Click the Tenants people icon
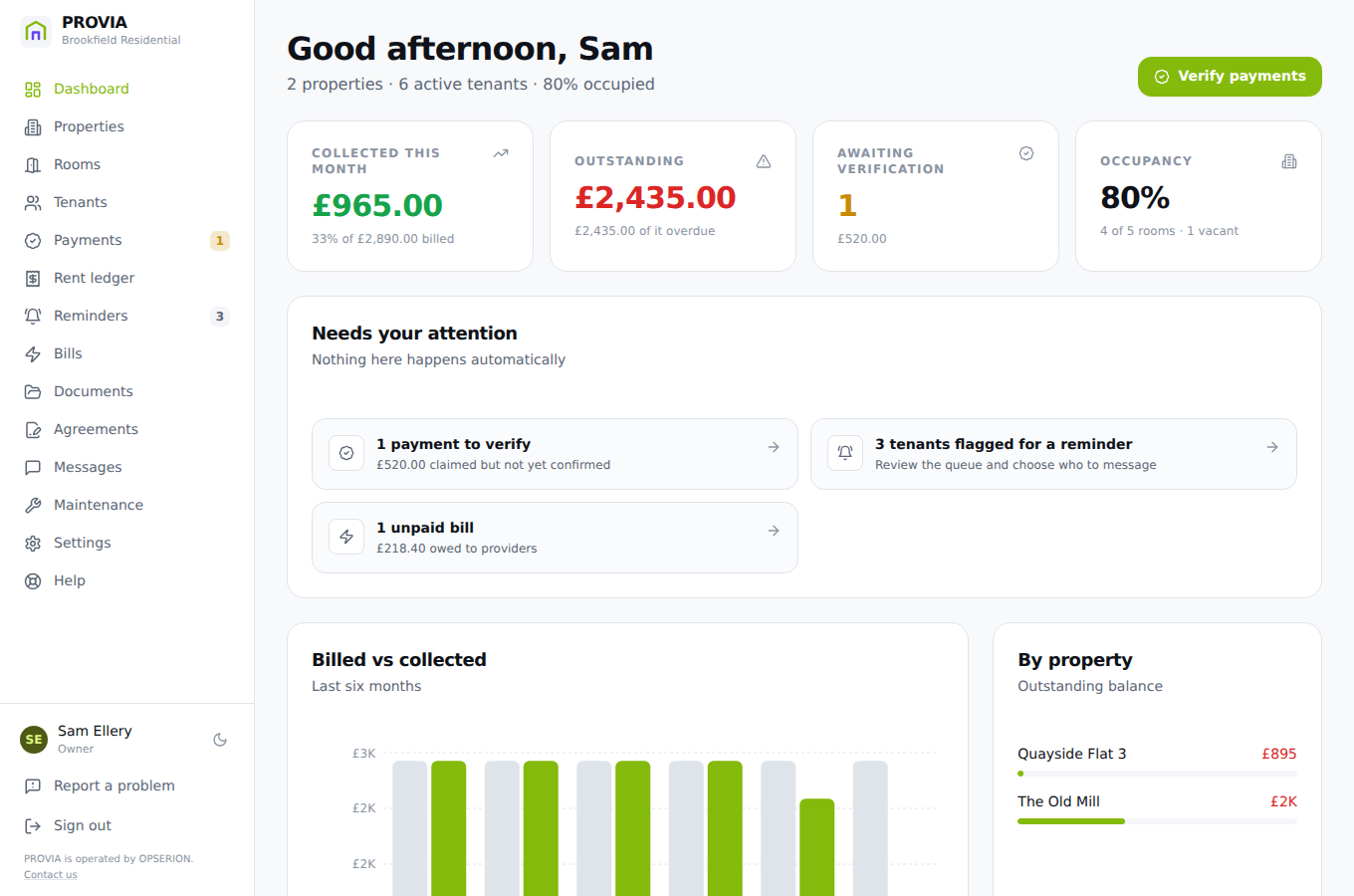 (33, 203)
